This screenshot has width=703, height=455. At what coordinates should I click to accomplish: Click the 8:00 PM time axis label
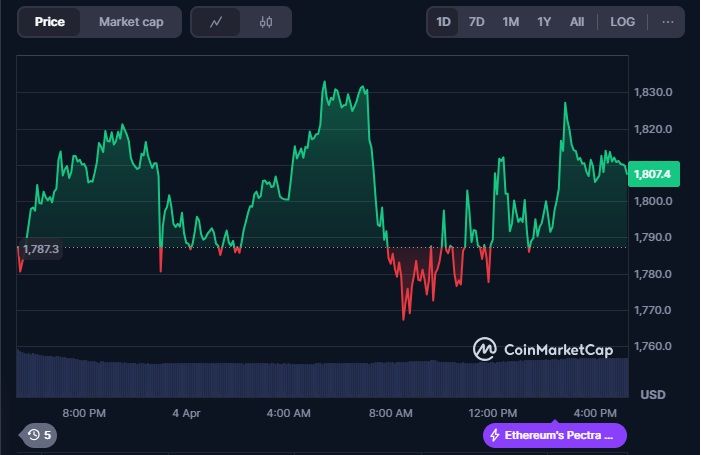84,413
